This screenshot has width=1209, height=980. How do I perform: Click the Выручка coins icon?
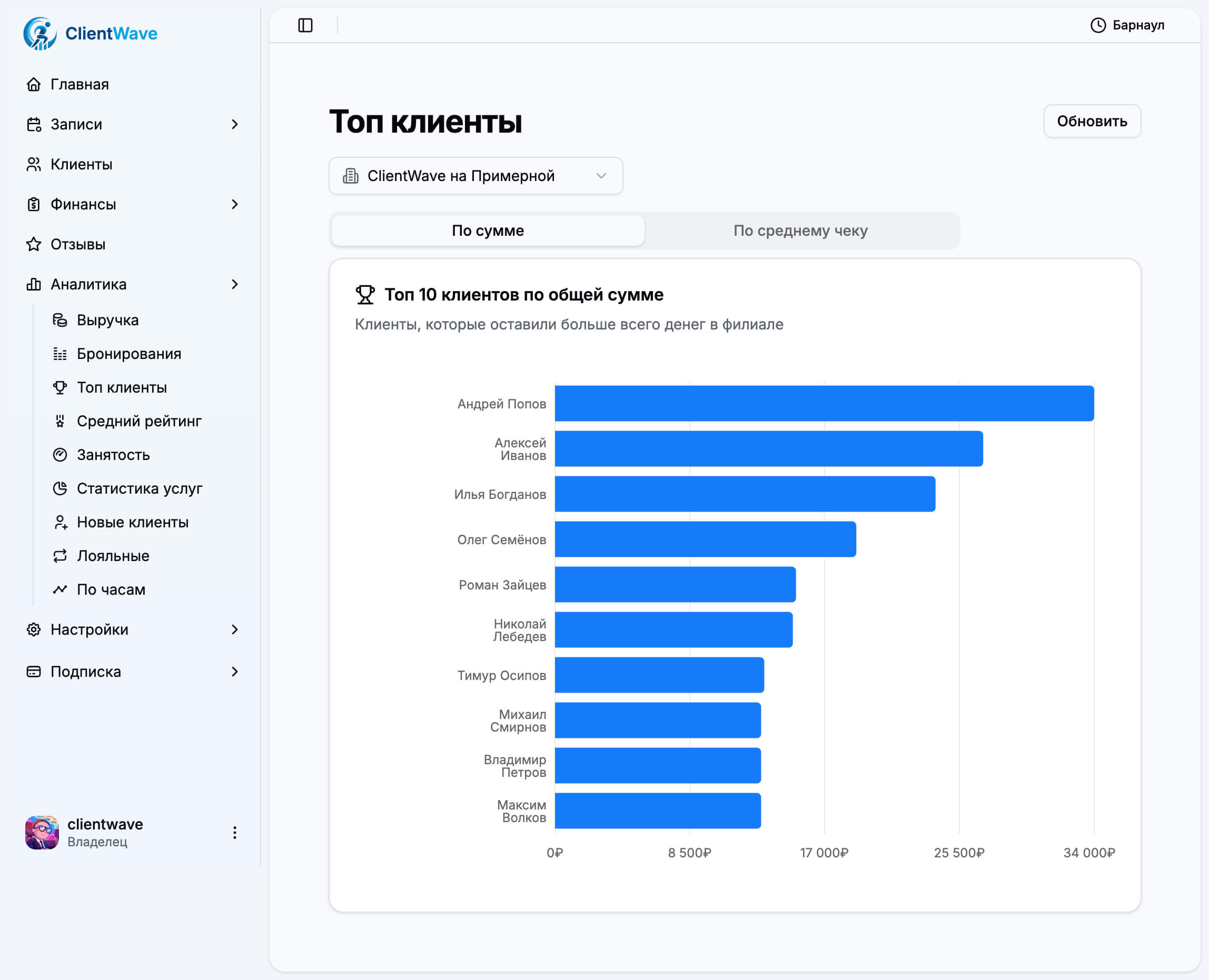point(60,320)
